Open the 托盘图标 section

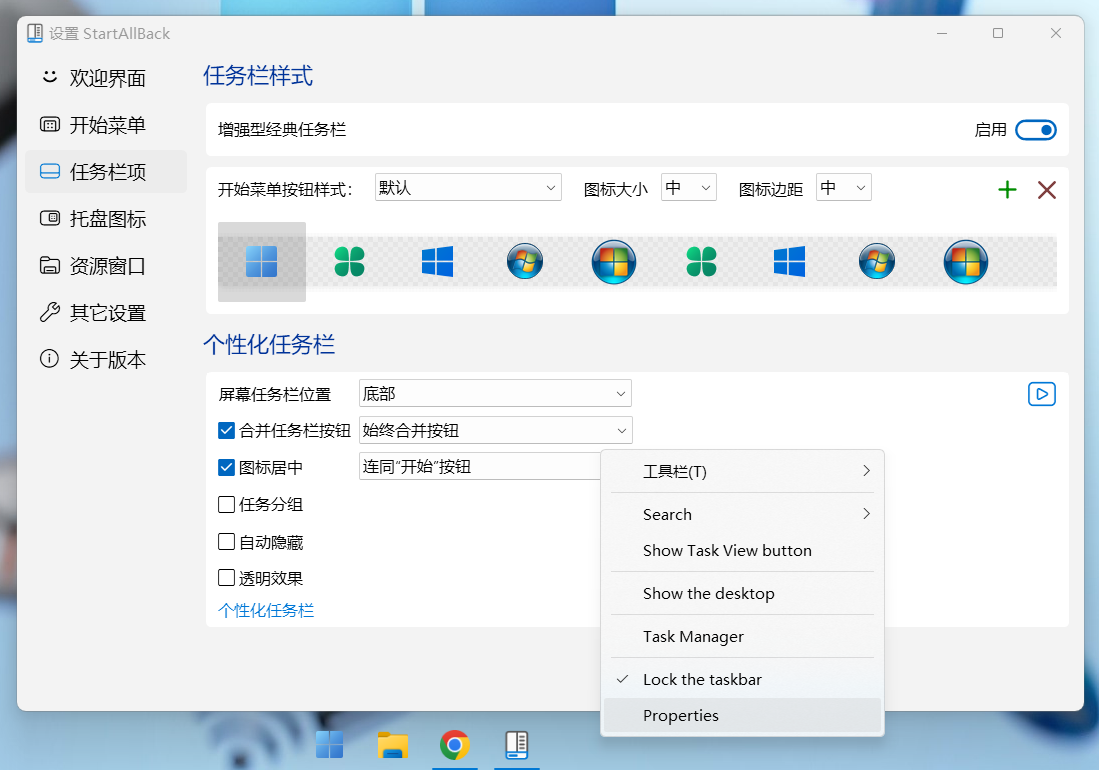(x=106, y=219)
